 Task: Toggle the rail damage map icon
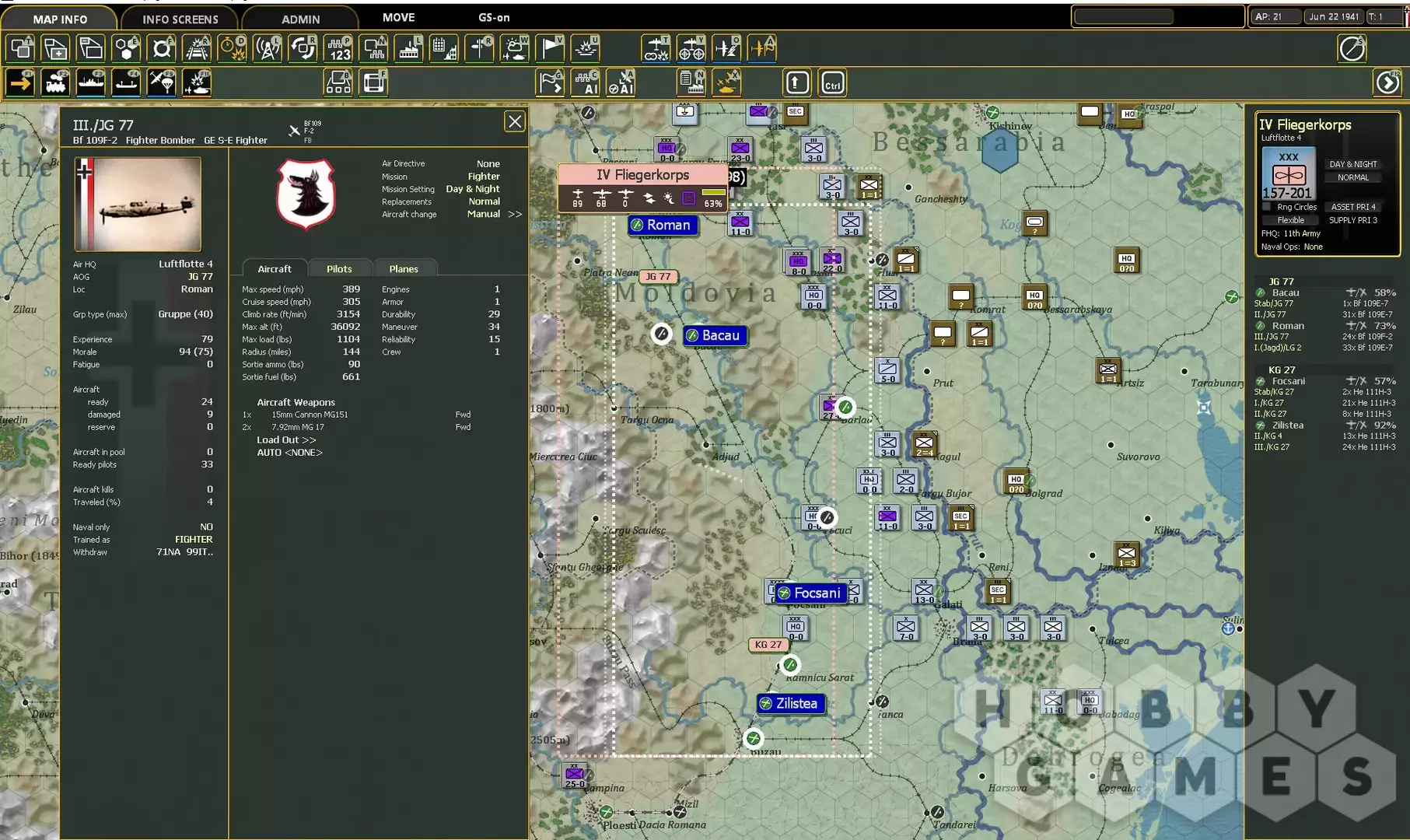click(x=198, y=49)
